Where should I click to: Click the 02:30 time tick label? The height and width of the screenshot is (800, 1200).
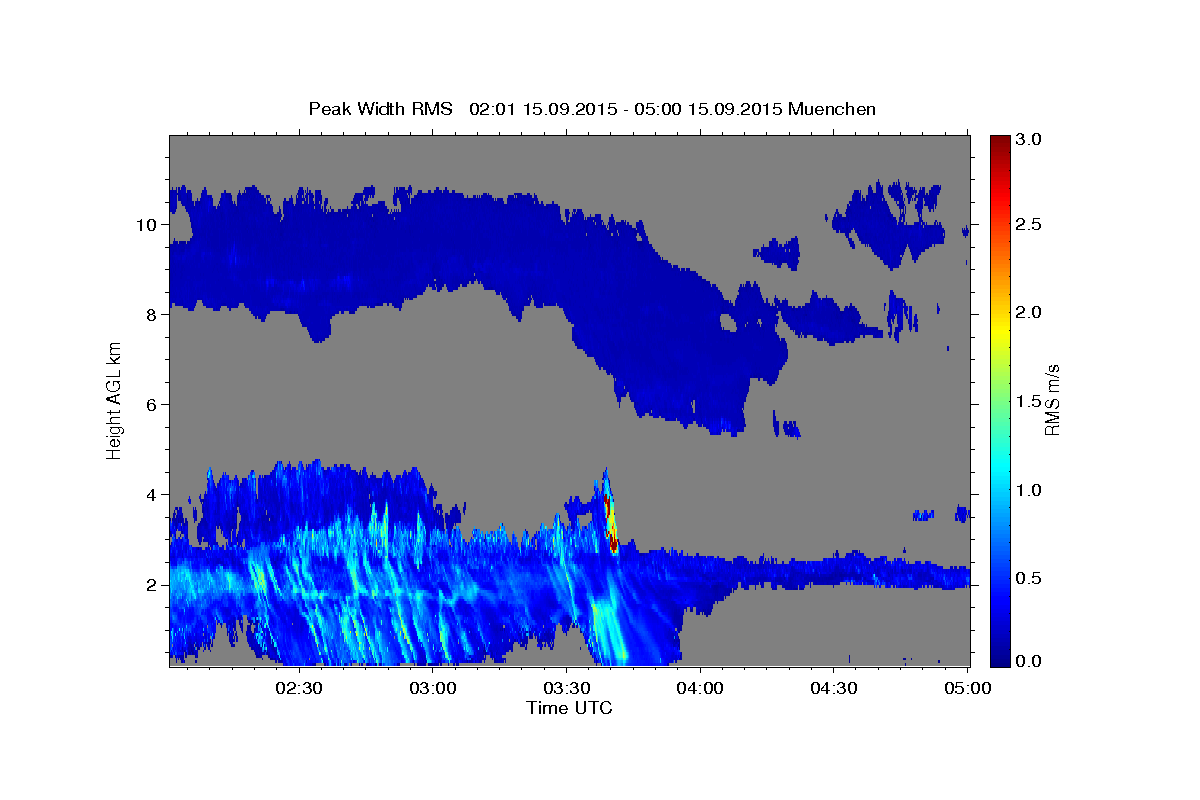point(298,689)
